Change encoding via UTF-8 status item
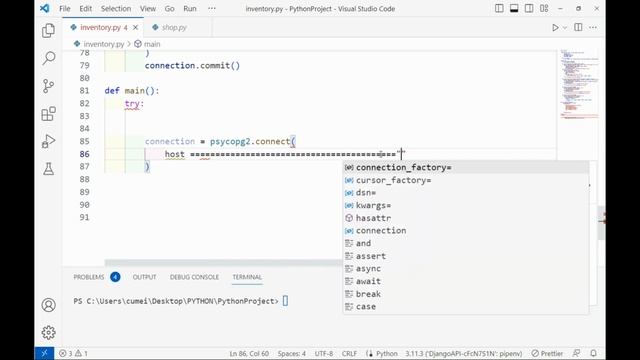The image size is (640, 360). point(324,353)
